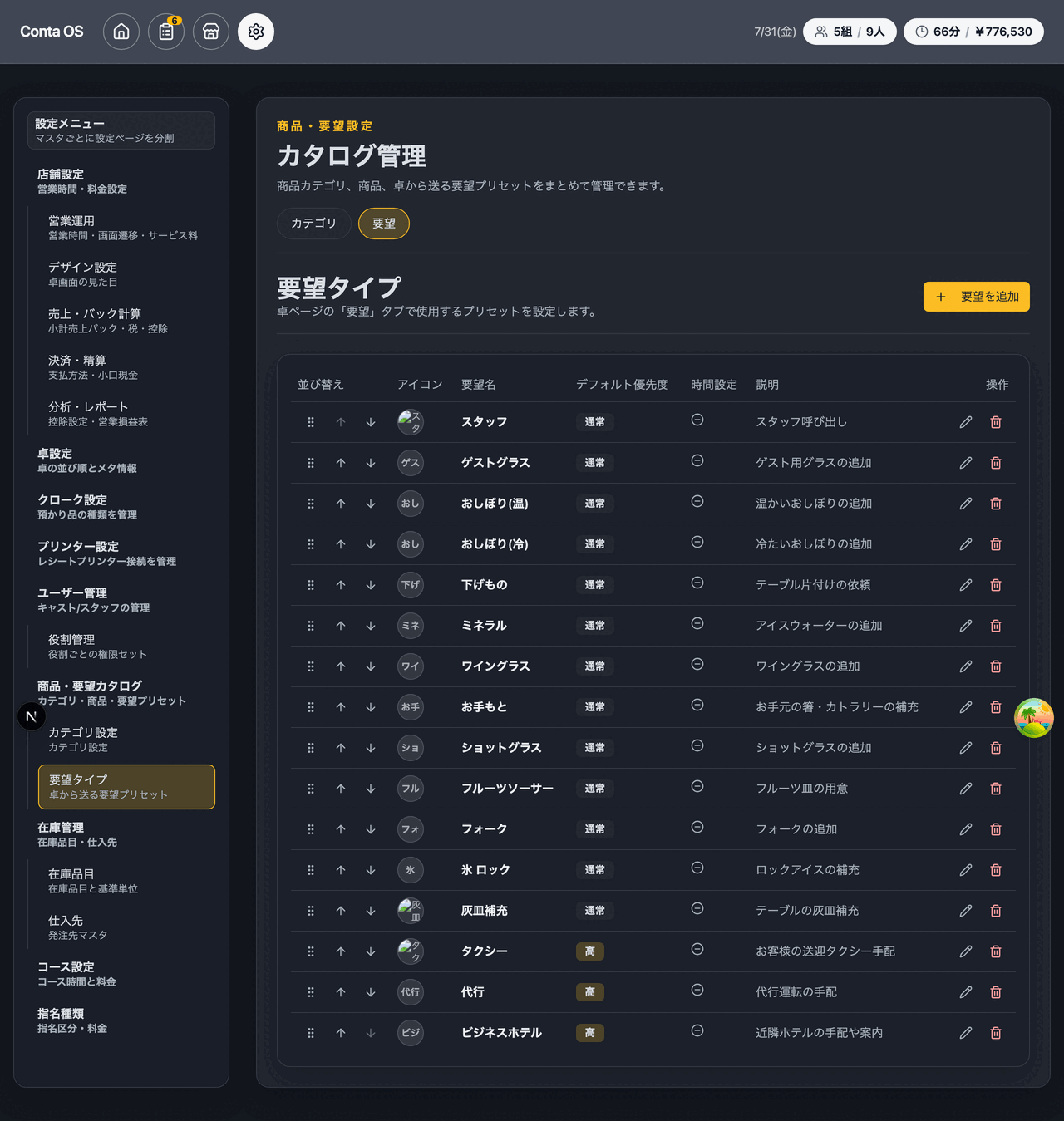Screen dimensions: 1064x1121
Task: Delete the フォーク request
Action: pyautogui.click(x=996, y=829)
